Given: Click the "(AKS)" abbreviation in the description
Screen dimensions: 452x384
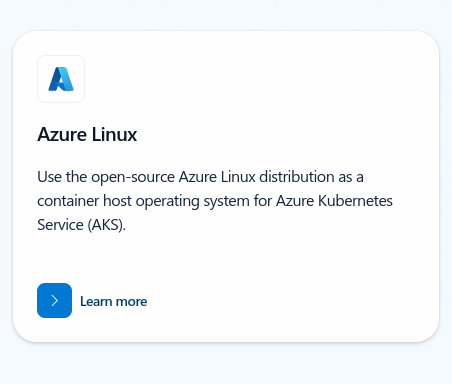Looking at the screenshot, I should click(107, 225).
